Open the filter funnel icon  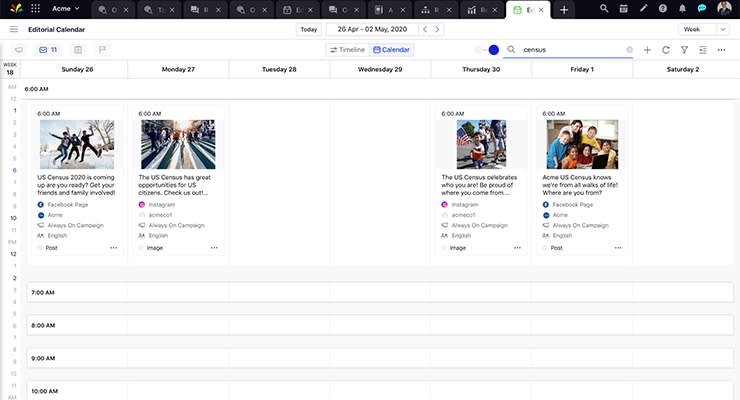pos(684,50)
